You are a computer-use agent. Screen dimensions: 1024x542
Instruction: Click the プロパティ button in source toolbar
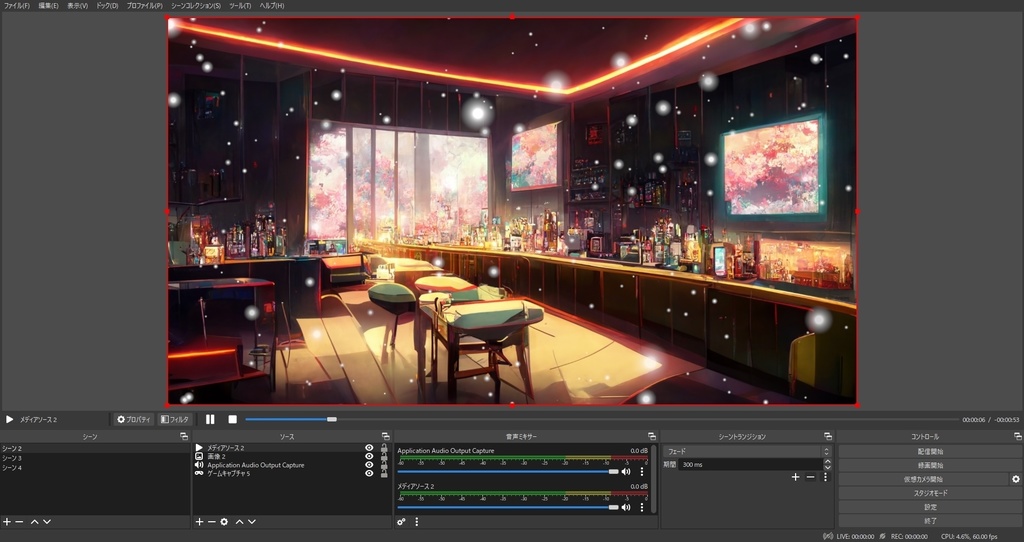[x=134, y=419]
